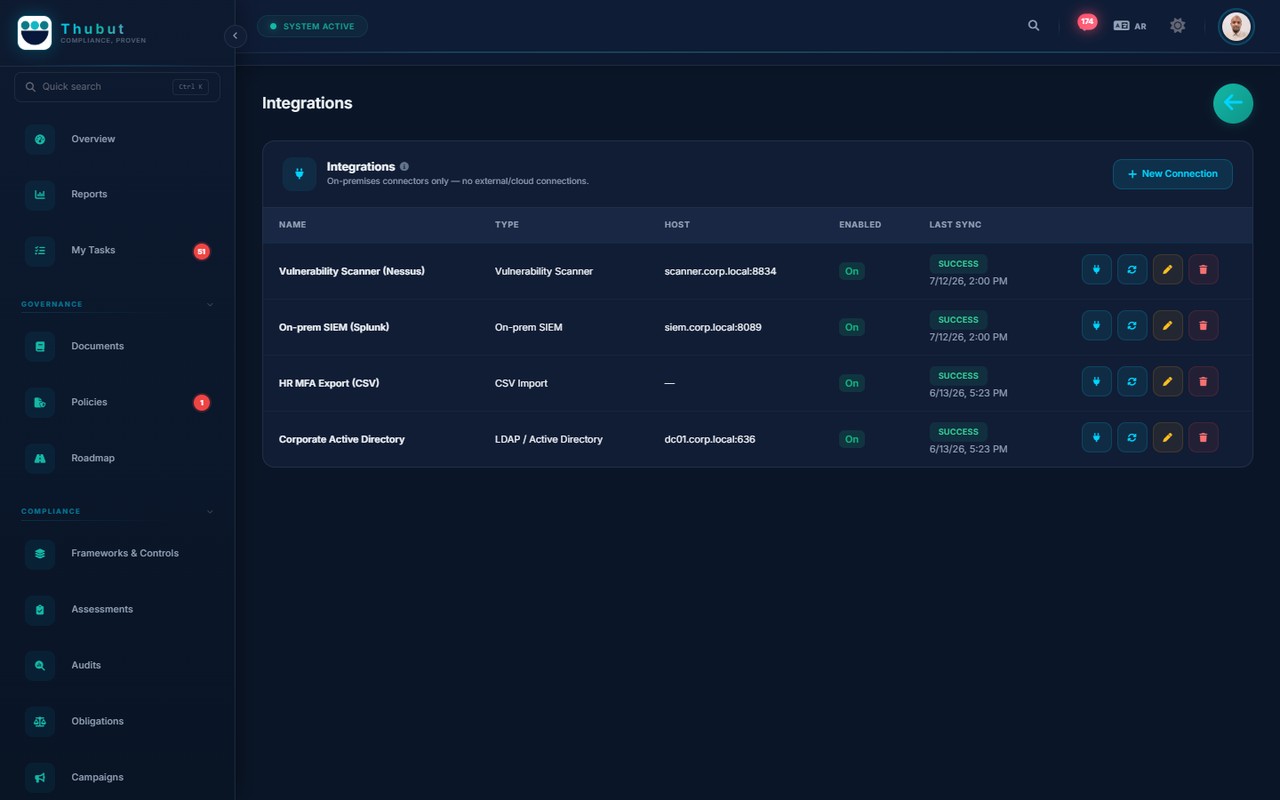
Task: Edit the HR MFA Export (CSV) connection
Action: coord(1167,381)
